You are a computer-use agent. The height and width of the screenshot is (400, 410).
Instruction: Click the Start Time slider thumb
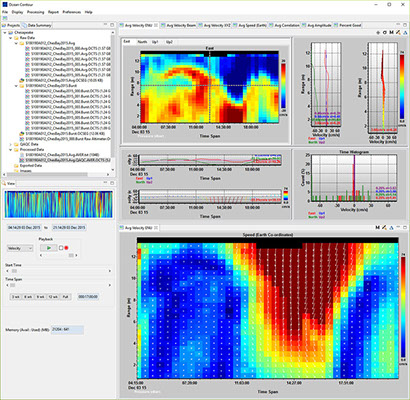pyautogui.click(x=14, y=271)
